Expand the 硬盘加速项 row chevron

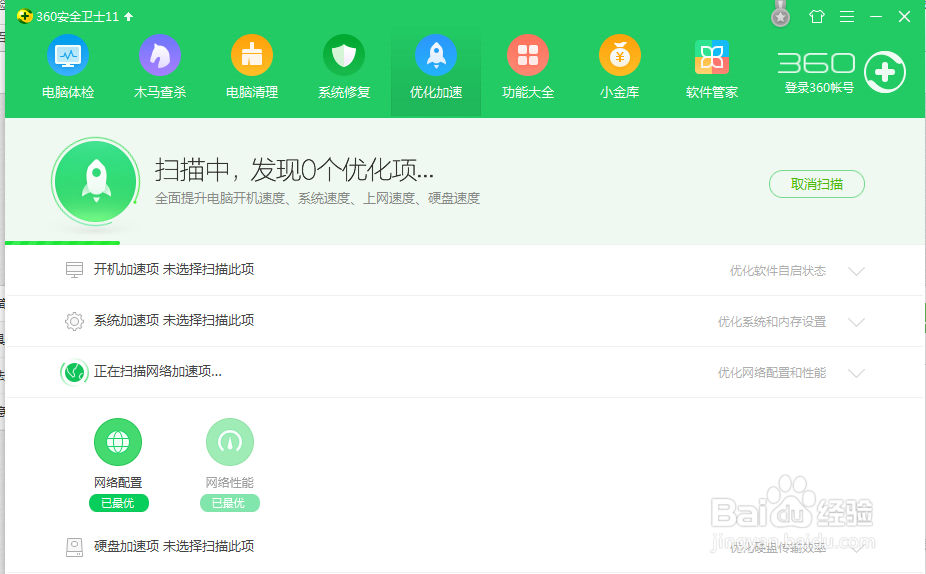856,547
